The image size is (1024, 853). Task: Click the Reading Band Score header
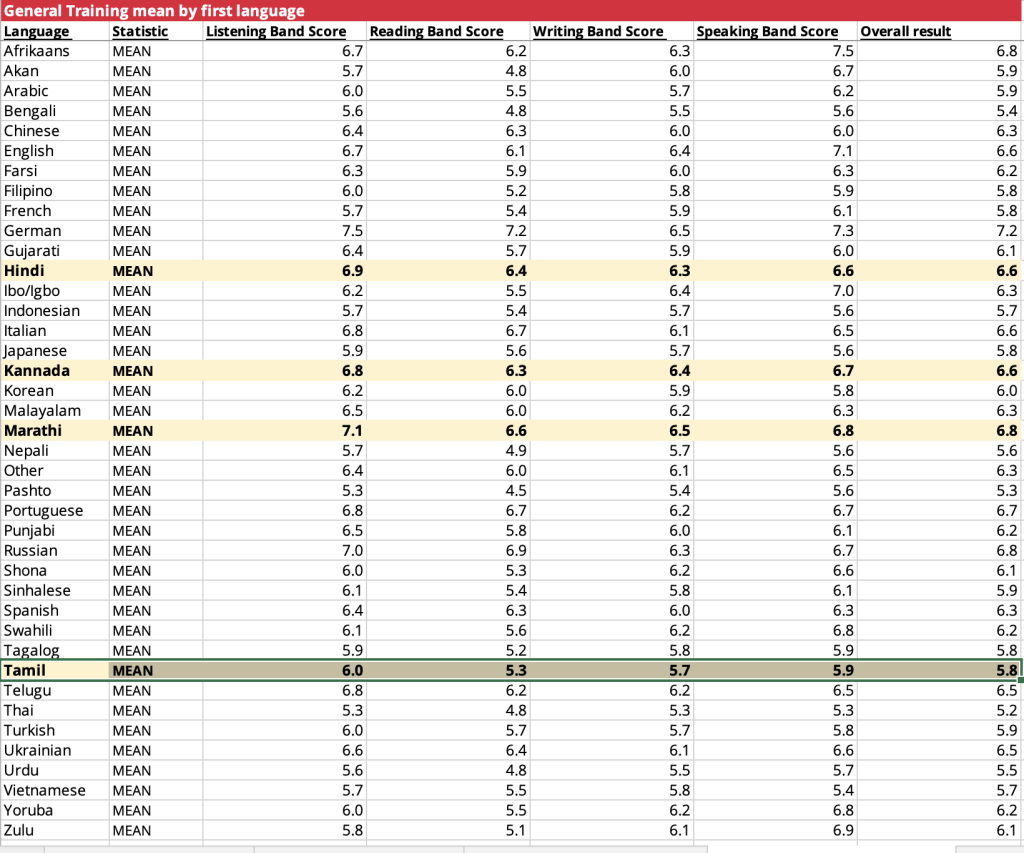[x=436, y=31]
